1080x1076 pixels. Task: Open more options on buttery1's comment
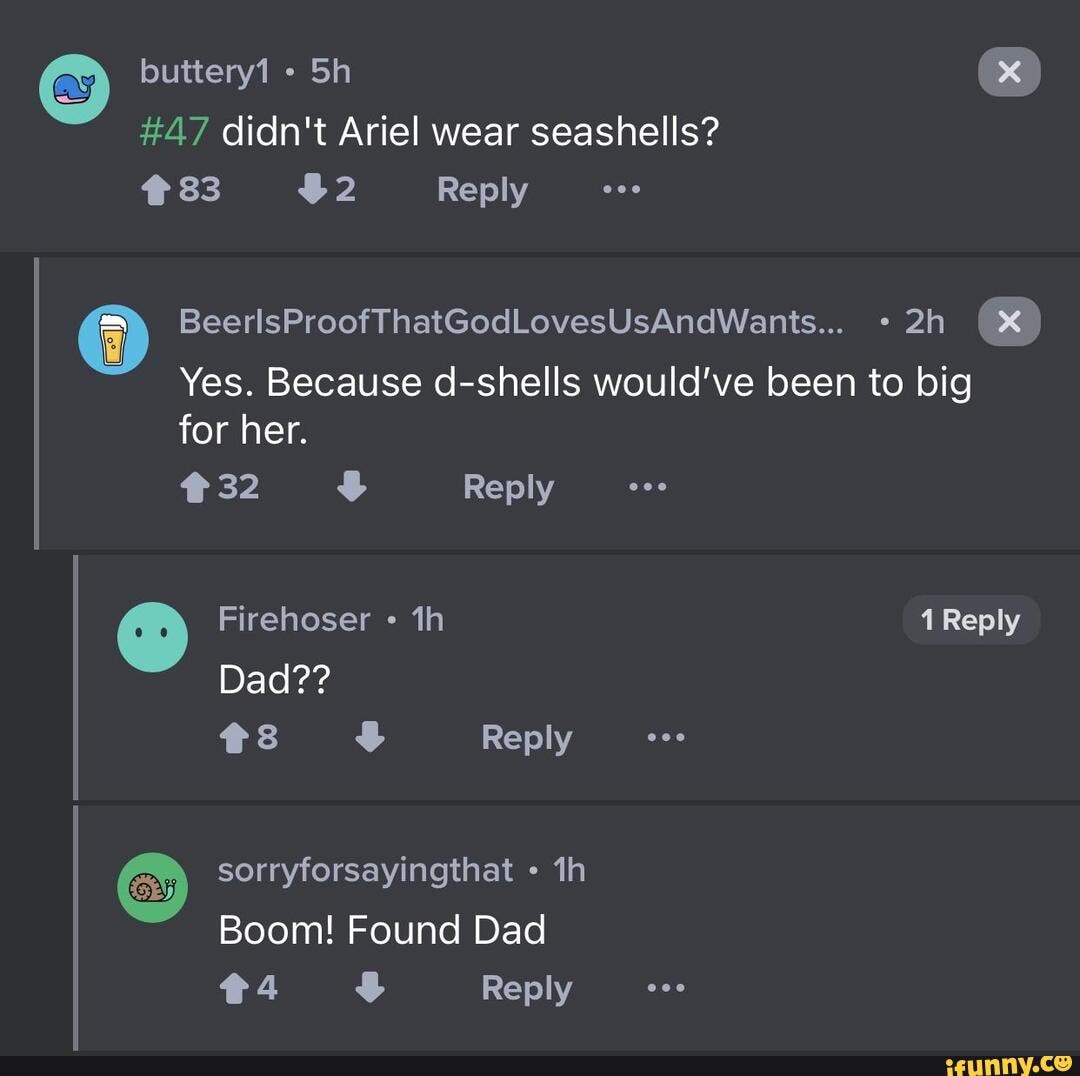pos(622,189)
